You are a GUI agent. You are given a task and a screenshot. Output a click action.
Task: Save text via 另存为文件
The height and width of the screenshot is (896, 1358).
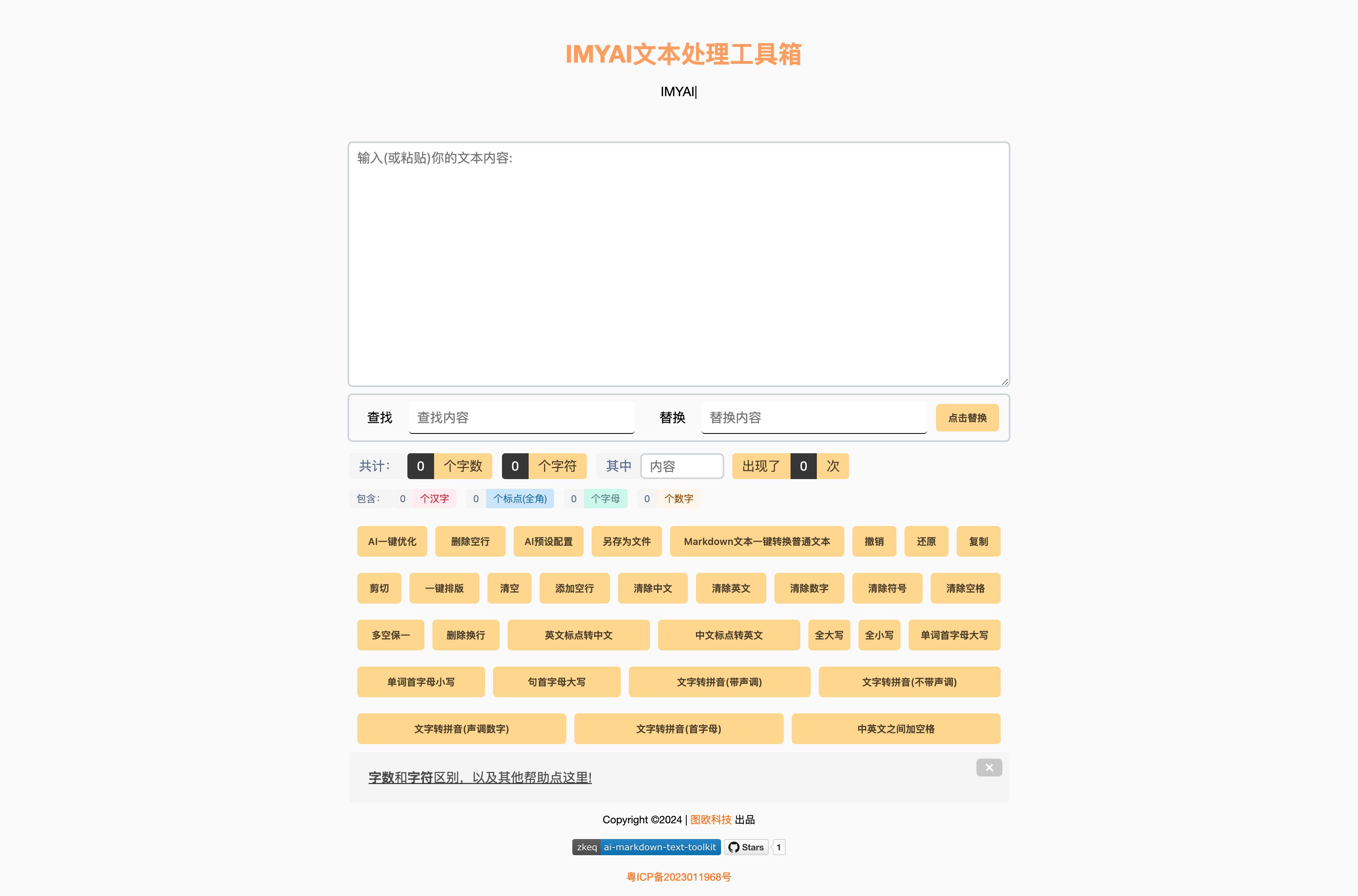[x=626, y=541]
